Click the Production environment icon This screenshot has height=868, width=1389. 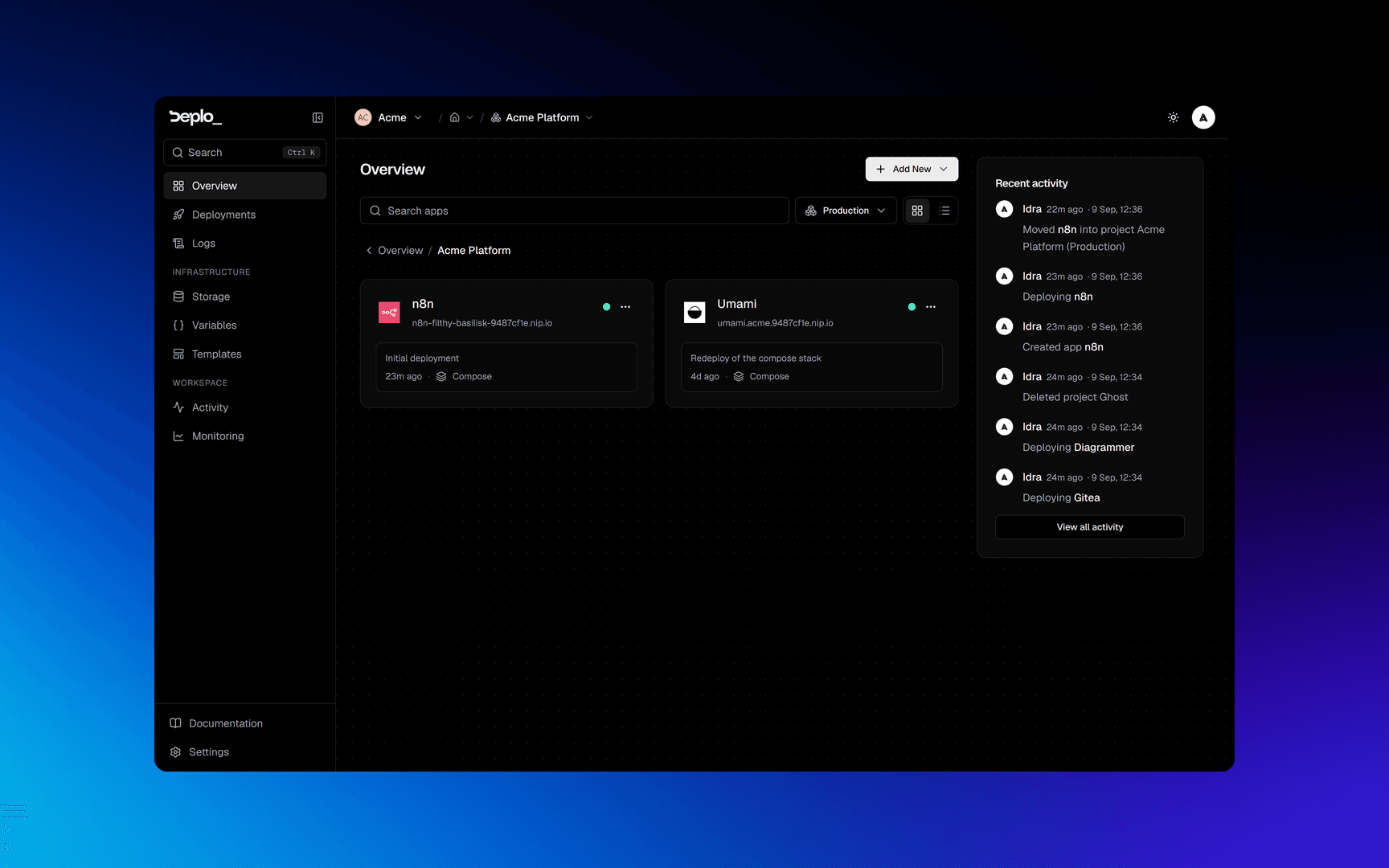click(811, 211)
